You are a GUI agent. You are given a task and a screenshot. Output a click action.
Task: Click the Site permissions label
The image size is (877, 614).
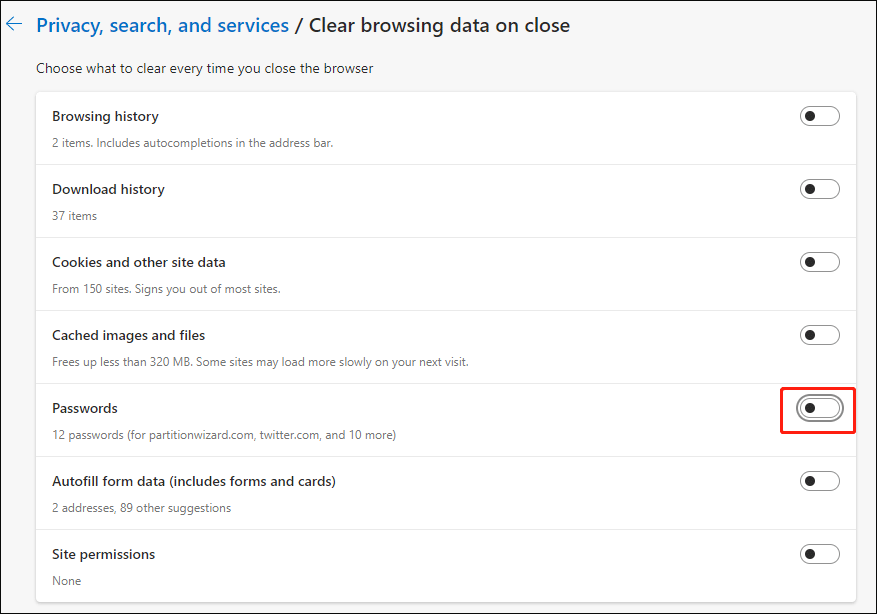[x=103, y=554]
